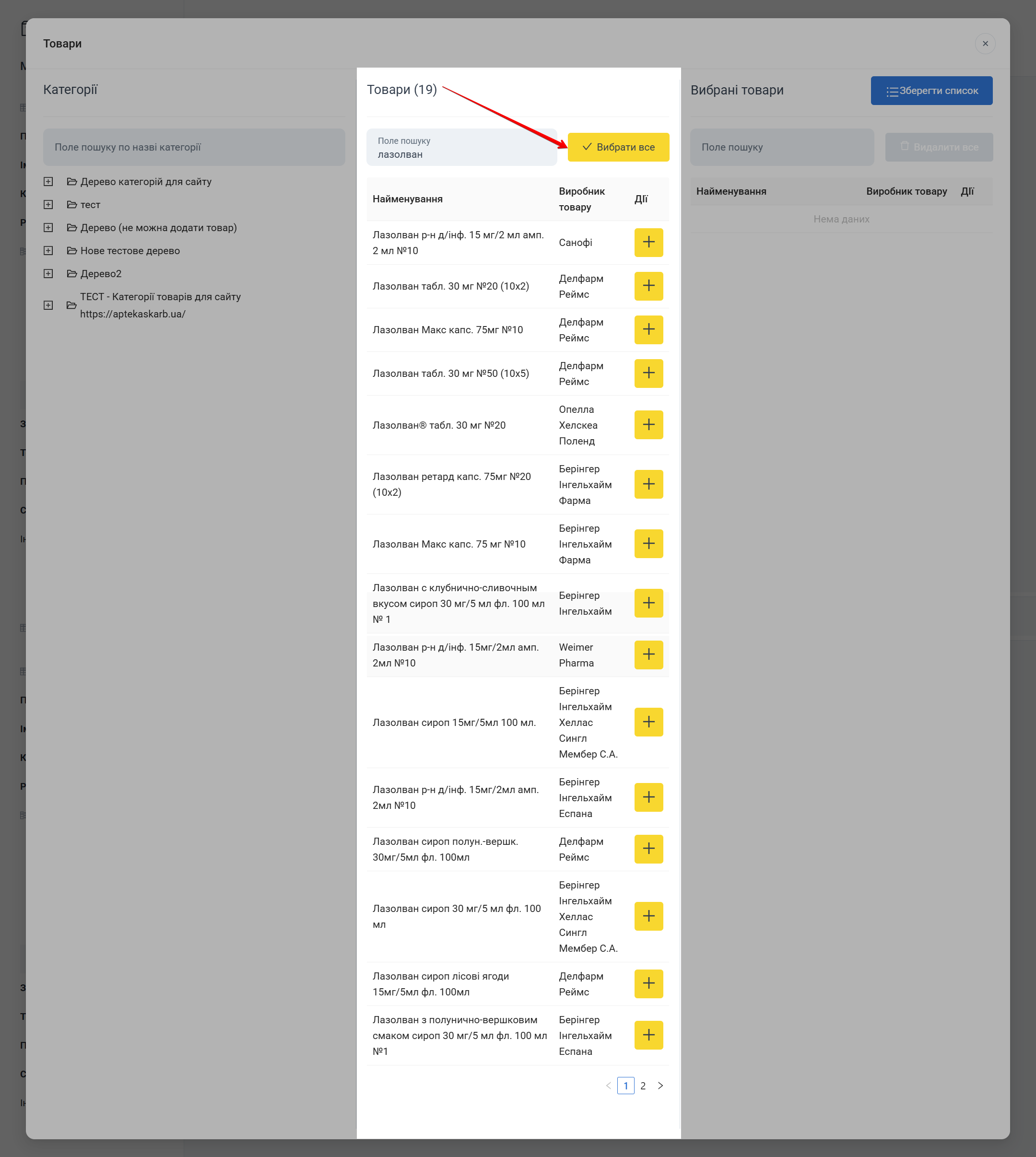Select Дерево (не можна додати товар) folder
The height and width of the screenshot is (1157, 1036).
coord(158,228)
